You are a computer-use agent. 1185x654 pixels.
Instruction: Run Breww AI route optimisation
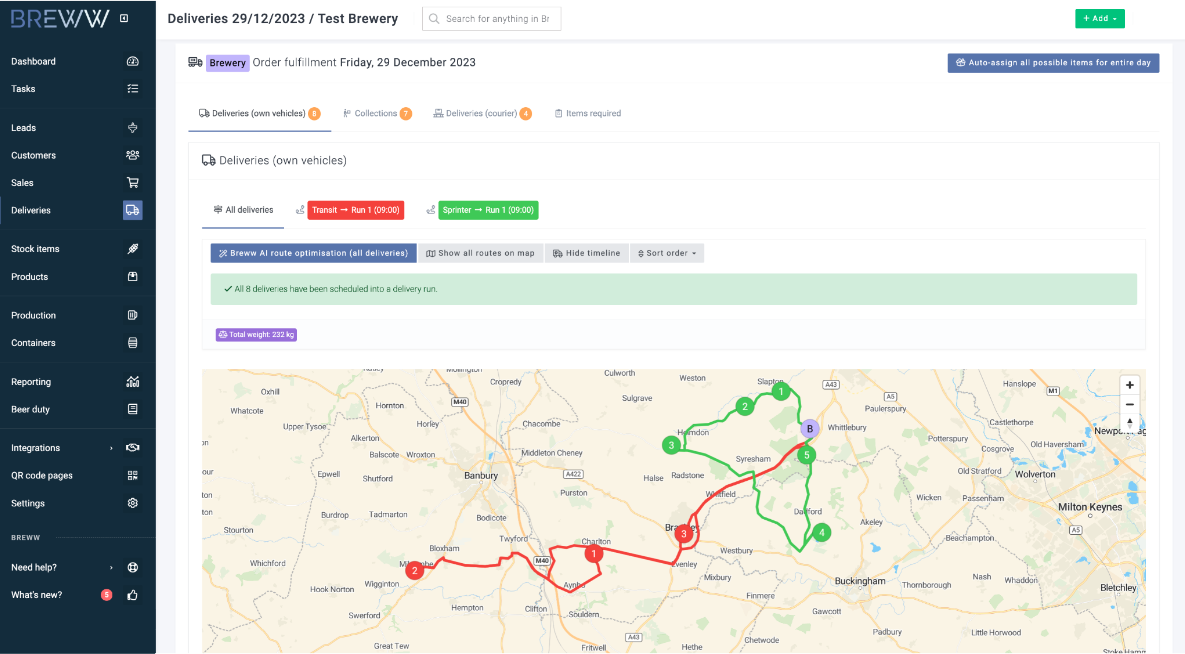[x=313, y=254]
